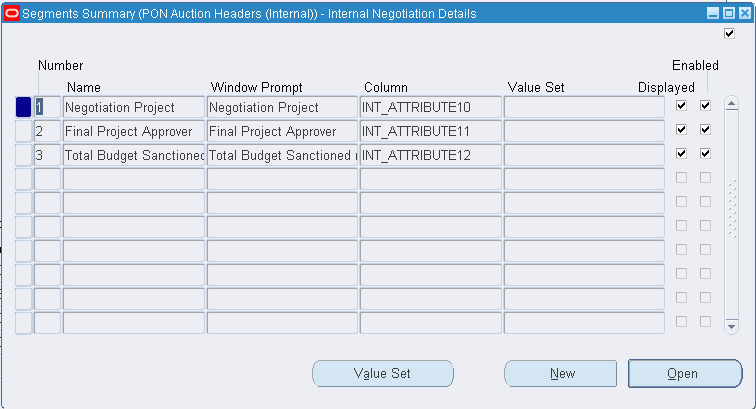Click Final Project Approver name field
Image resolution: width=756 pixels, height=409 pixels.
pos(133,131)
